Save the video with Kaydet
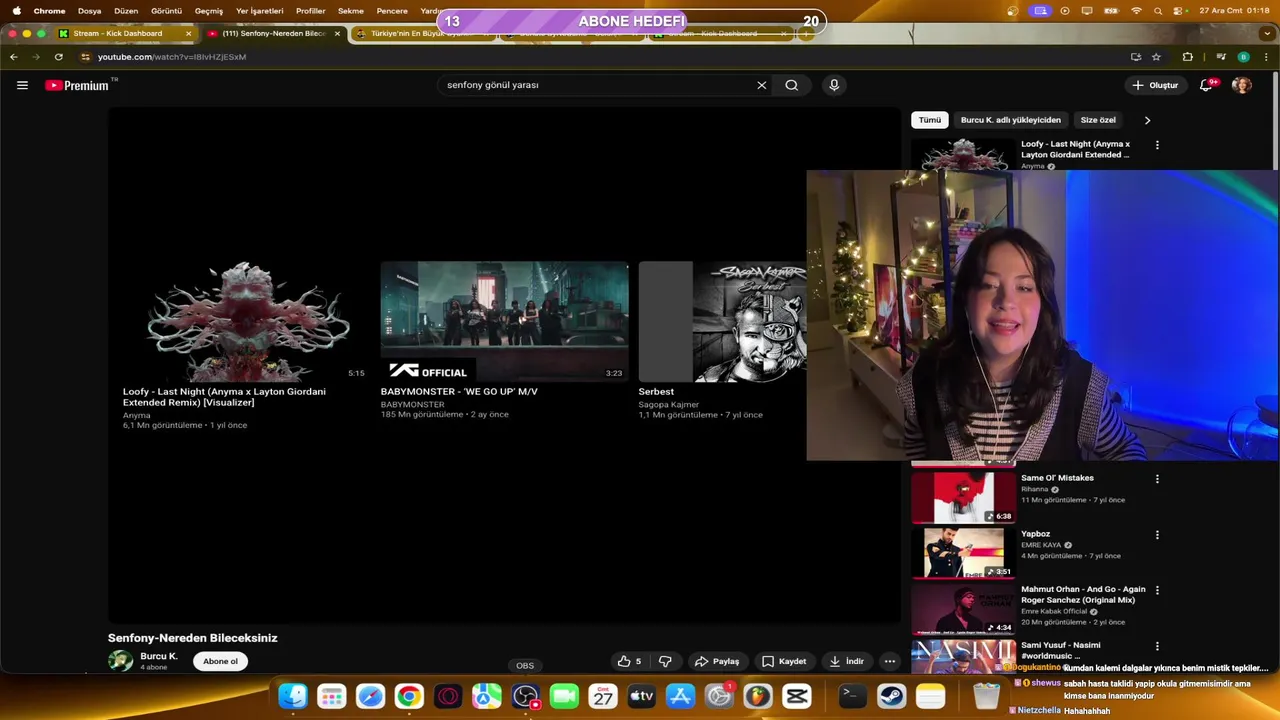 784,661
